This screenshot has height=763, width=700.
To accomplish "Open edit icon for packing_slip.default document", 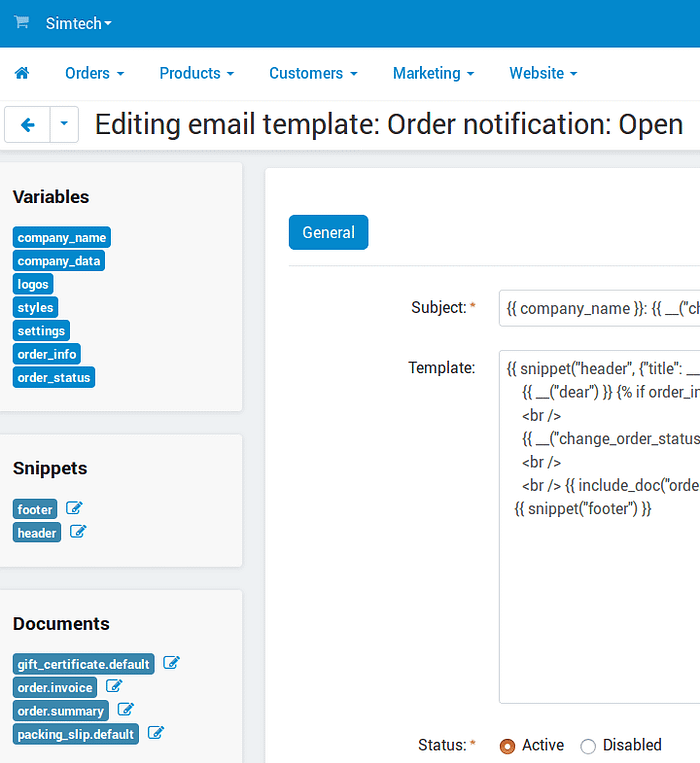I will (x=155, y=733).
